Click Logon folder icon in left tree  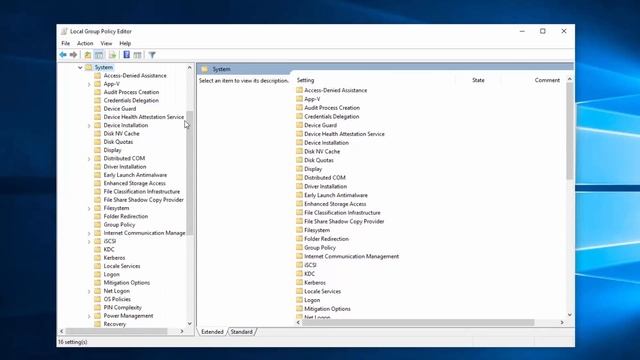click(x=98, y=274)
